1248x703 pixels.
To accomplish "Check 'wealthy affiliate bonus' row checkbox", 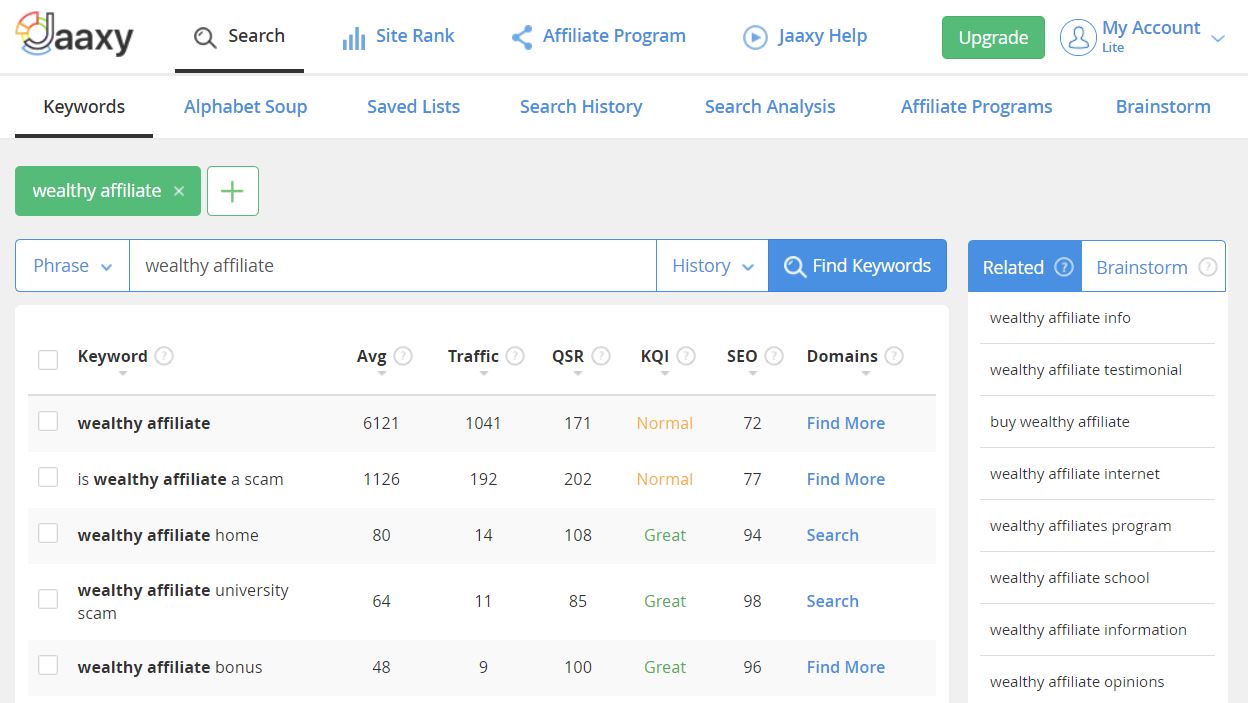I will pos(48,666).
